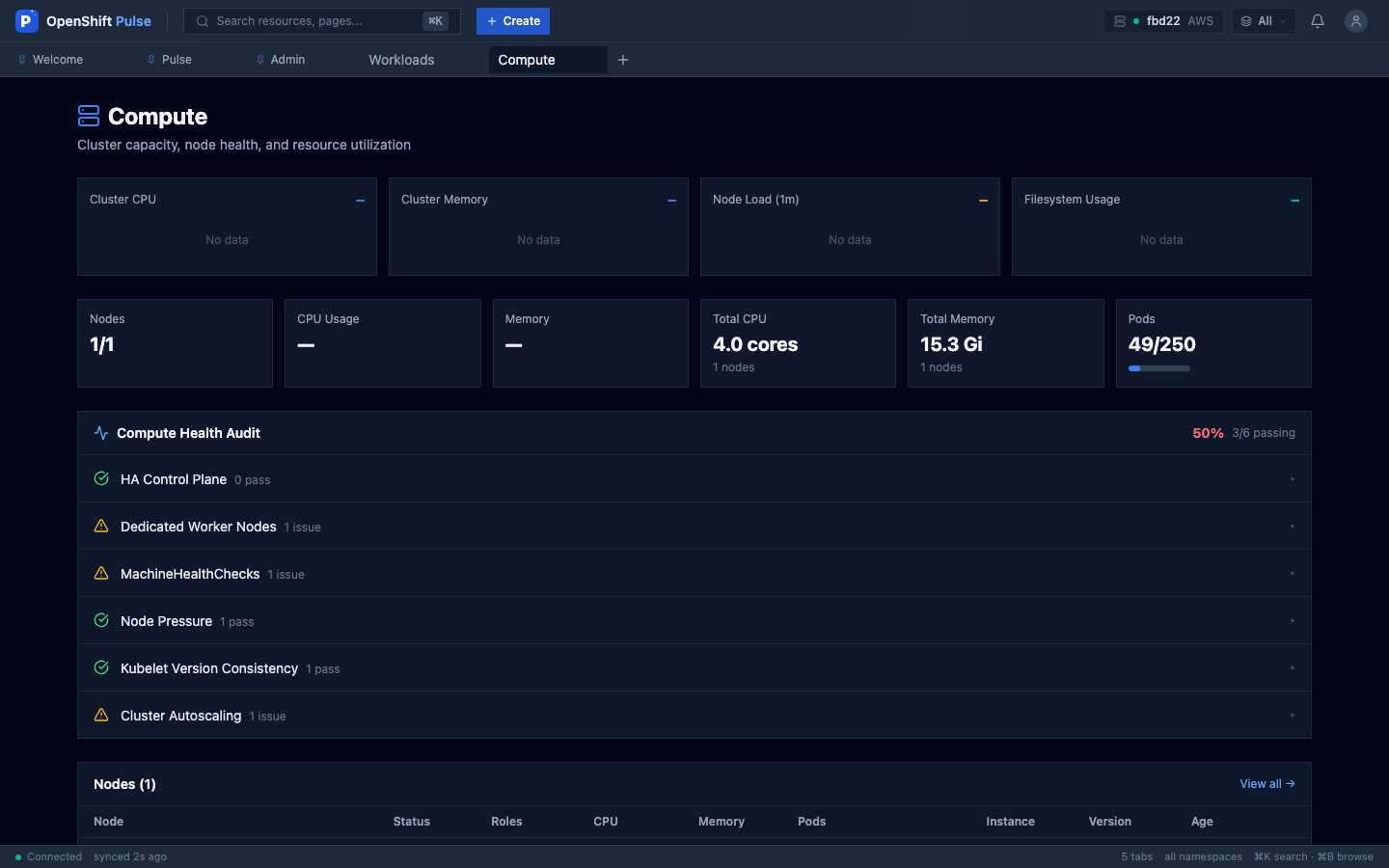Click the Pods usage progress bar

pyautogui.click(x=1158, y=367)
